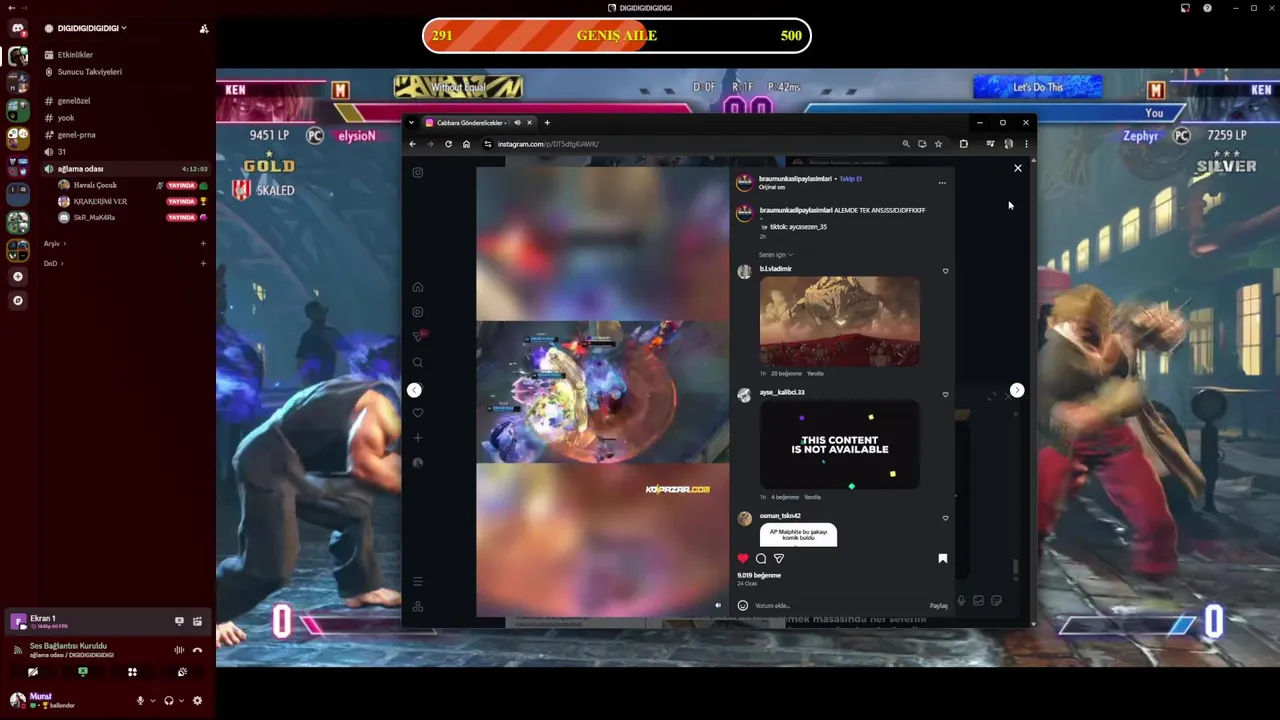Click the Murat user profile avatar
Image resolution: width=1280 pixels, height=720 pixels.
[x=18, y=700]
